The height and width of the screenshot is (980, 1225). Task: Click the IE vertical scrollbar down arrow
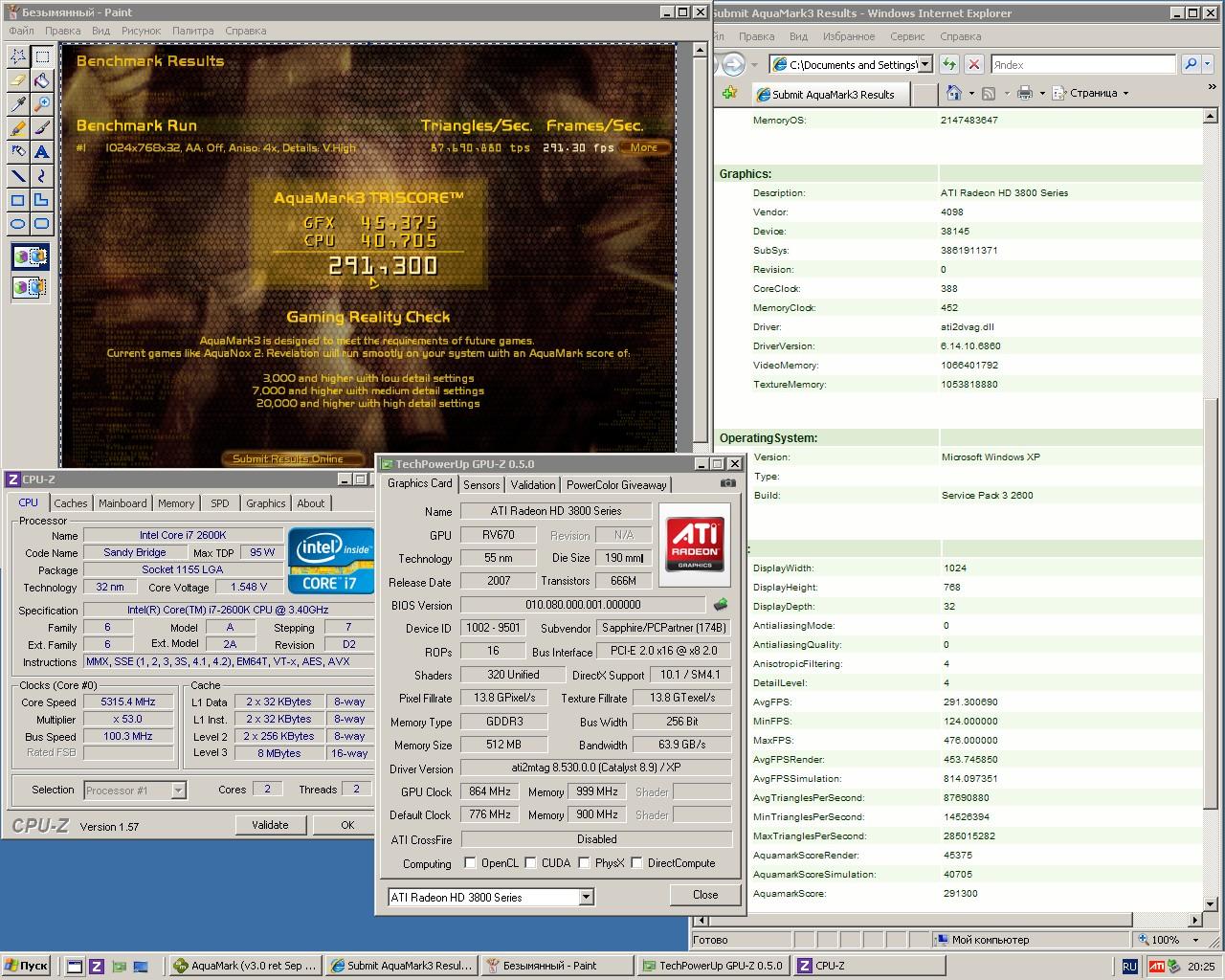pos(1212,903)
